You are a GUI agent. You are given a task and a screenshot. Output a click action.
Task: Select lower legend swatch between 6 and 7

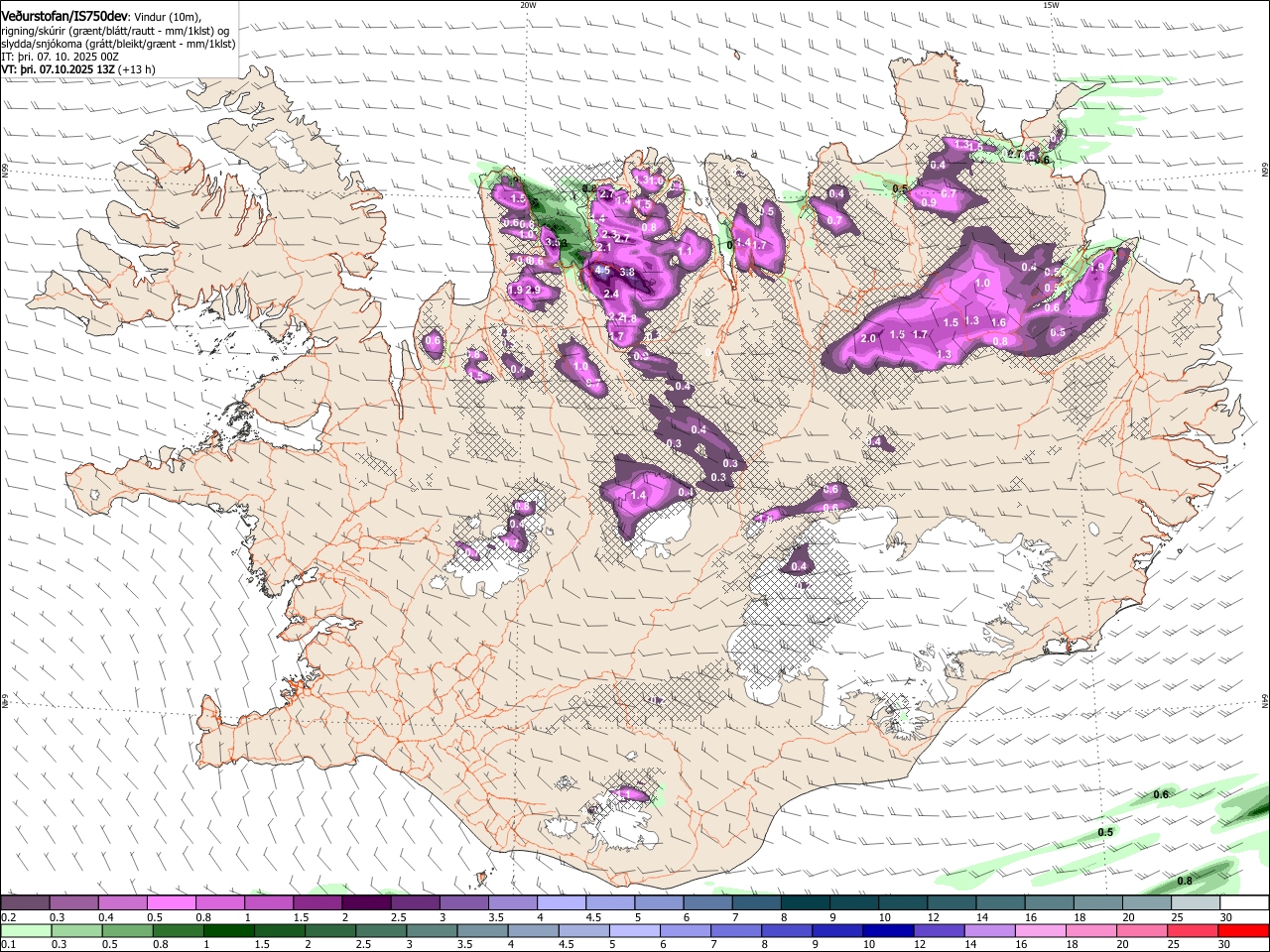point(686,930)
